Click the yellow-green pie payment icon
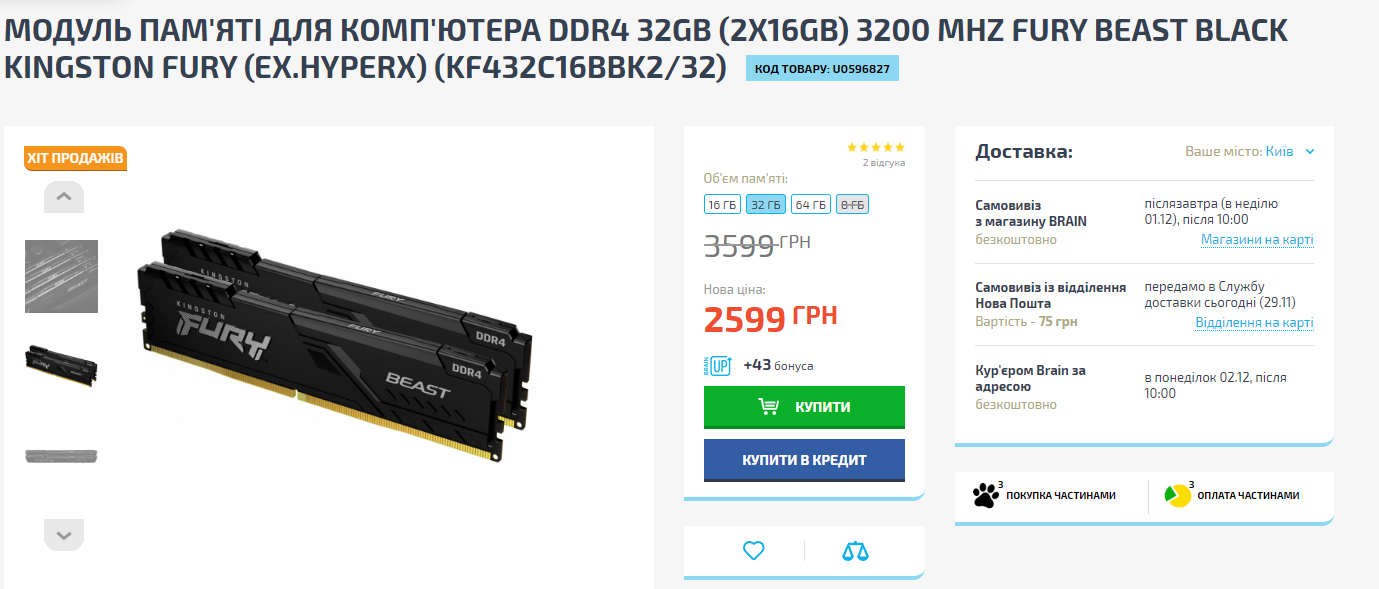Image resolution: width=1379 pixels, height=589 pixels. [x=1177, y=495]
